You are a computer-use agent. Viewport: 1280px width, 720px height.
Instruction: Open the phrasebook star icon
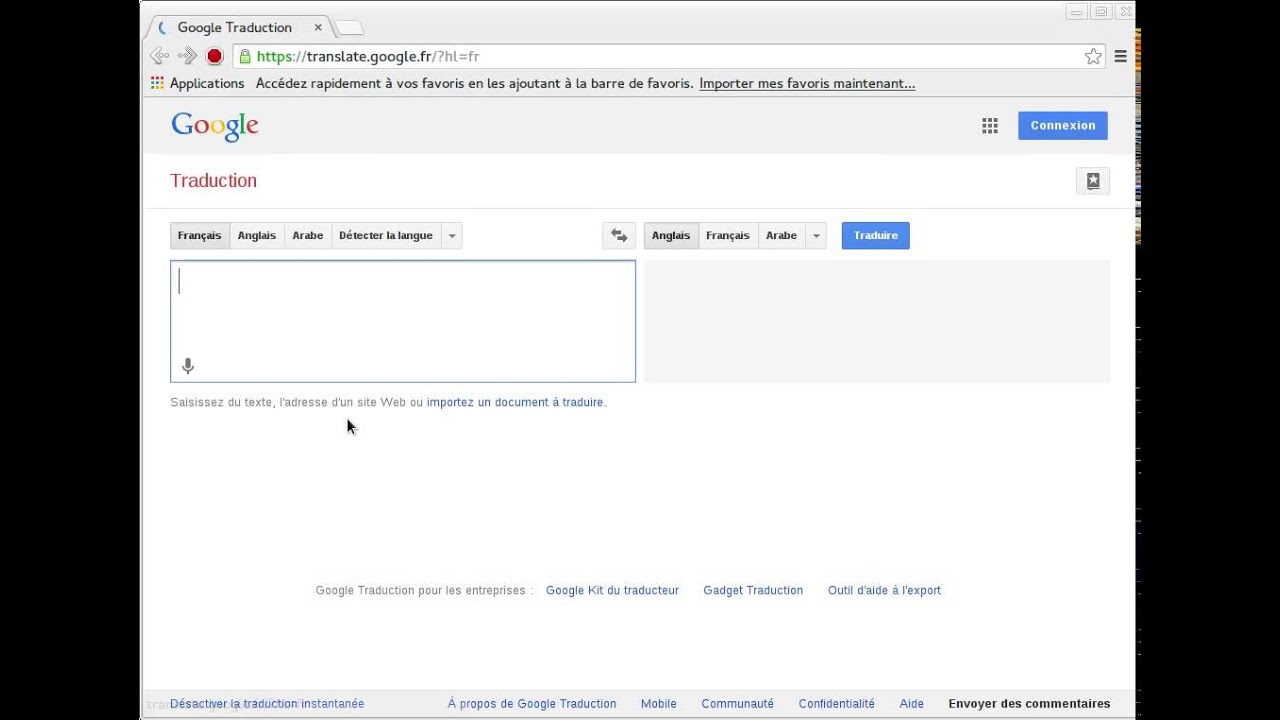click(x=1093, y=181)
